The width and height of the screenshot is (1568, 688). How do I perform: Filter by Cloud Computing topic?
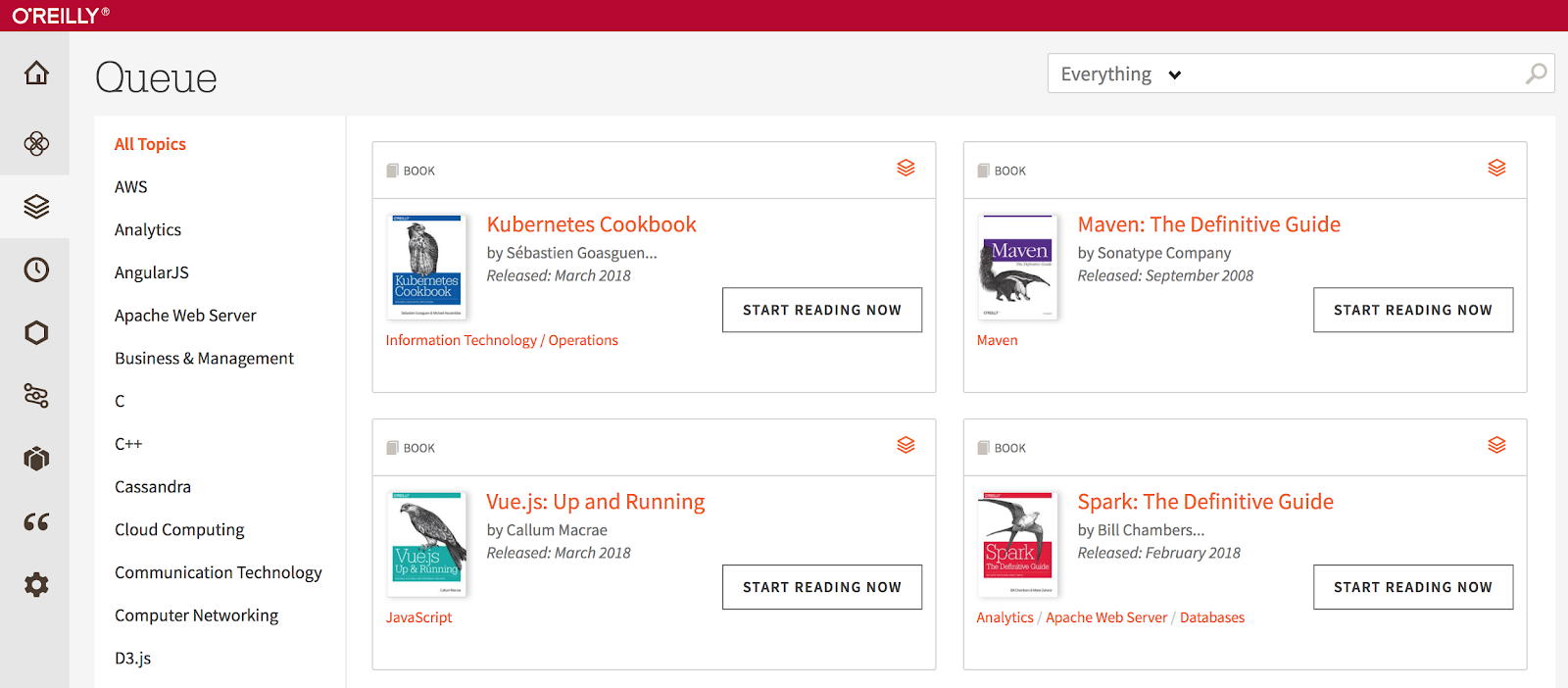(x=179, y=530)
